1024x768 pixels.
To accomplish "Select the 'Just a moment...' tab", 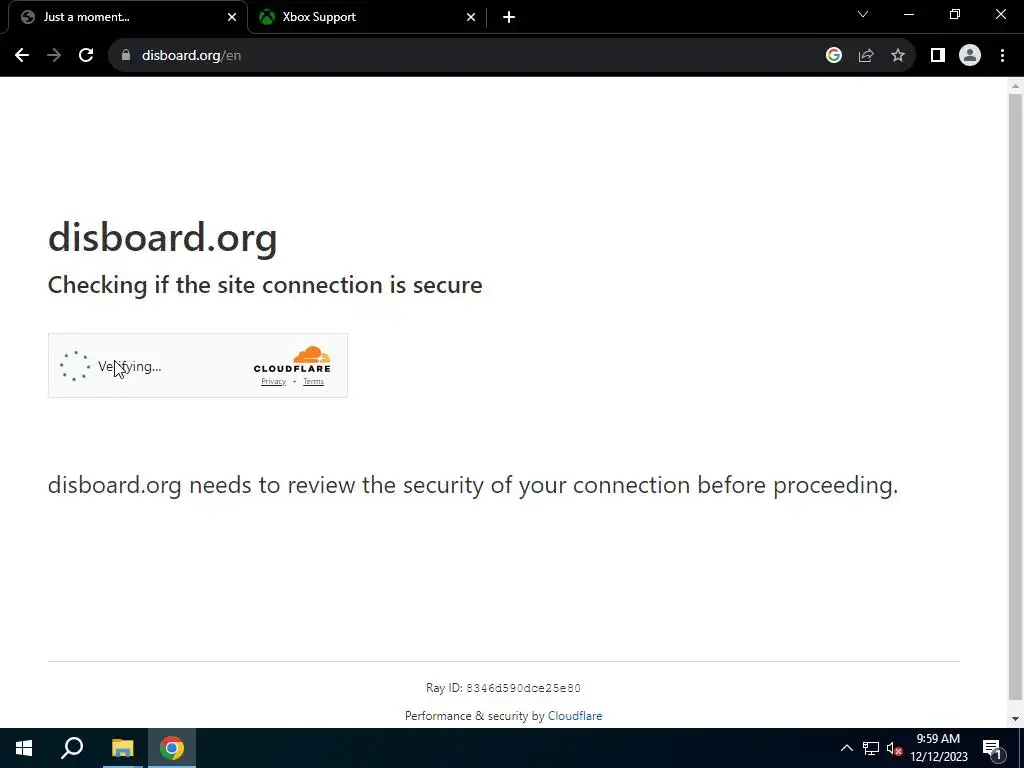I will point(127,17).
